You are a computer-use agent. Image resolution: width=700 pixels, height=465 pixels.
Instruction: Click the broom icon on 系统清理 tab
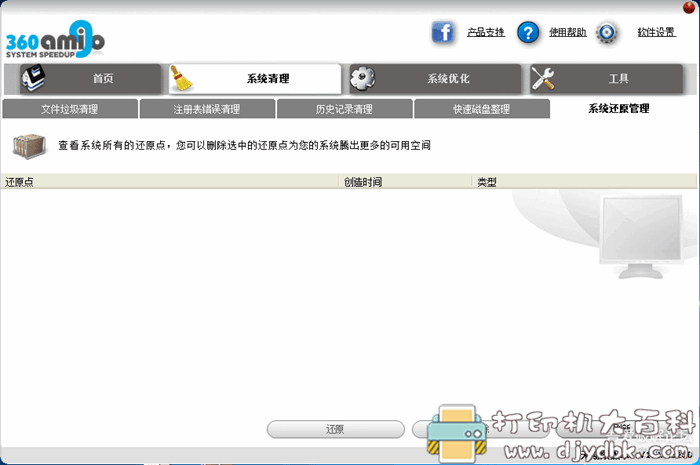[181, 79]
